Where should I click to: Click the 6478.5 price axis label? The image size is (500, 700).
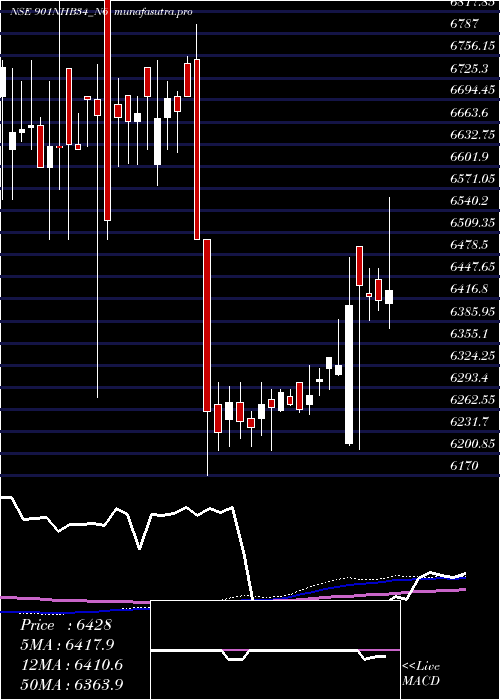tap(469, 245)
